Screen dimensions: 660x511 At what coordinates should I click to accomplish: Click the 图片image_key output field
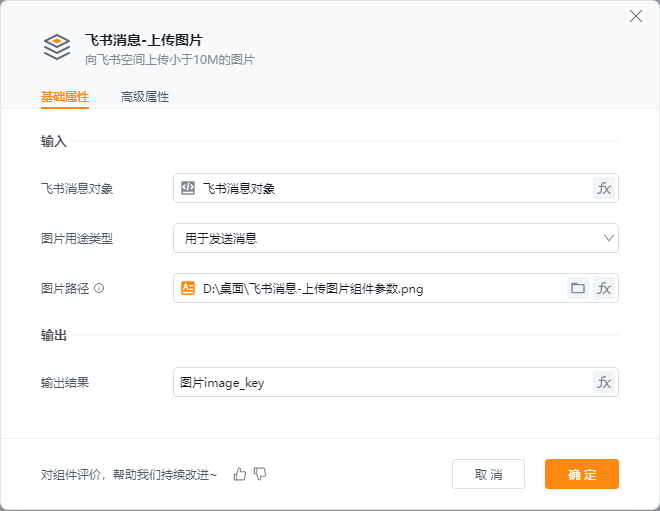click(x=396, y=382)
